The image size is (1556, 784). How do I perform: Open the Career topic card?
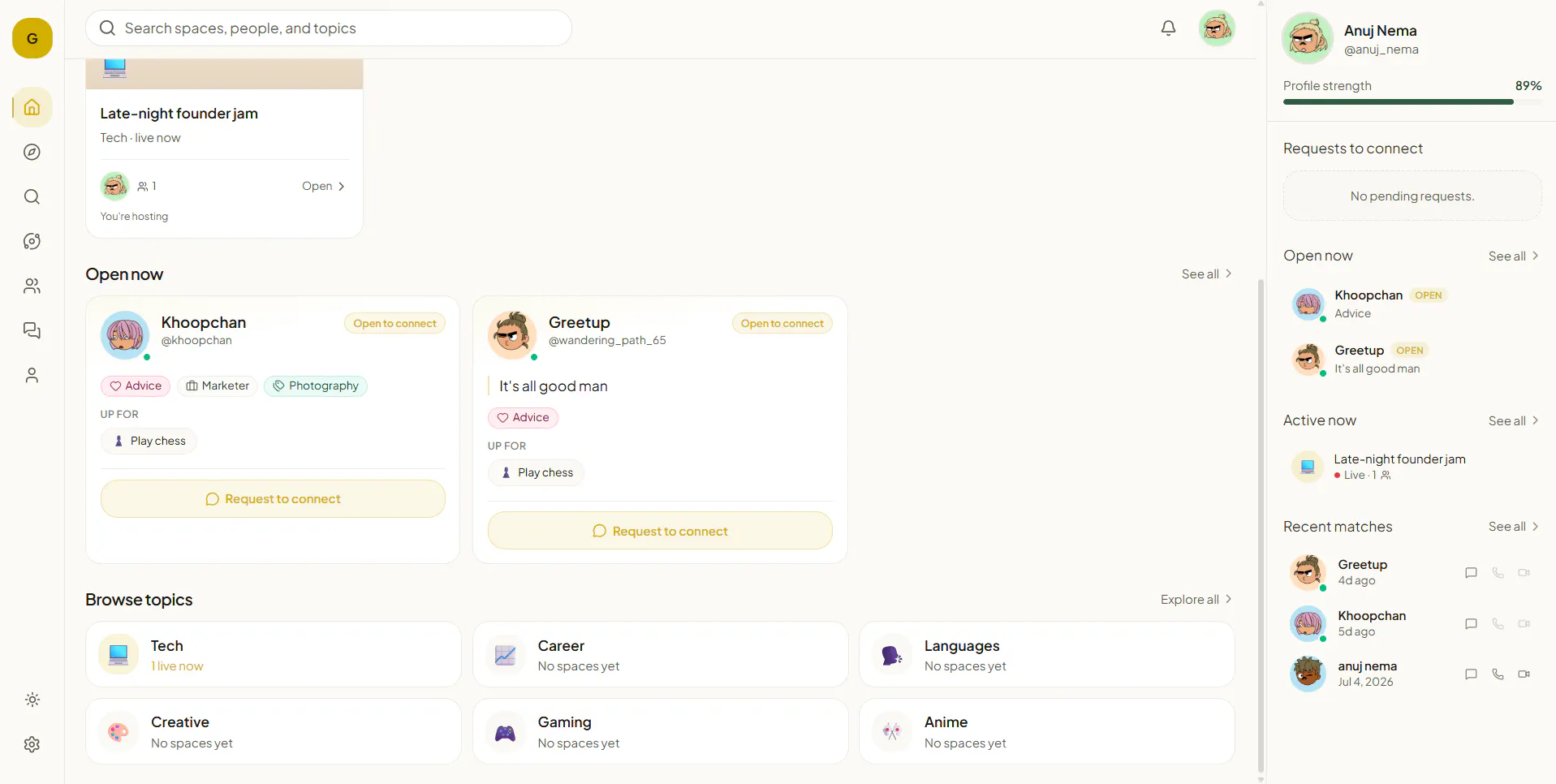(661, 654)
